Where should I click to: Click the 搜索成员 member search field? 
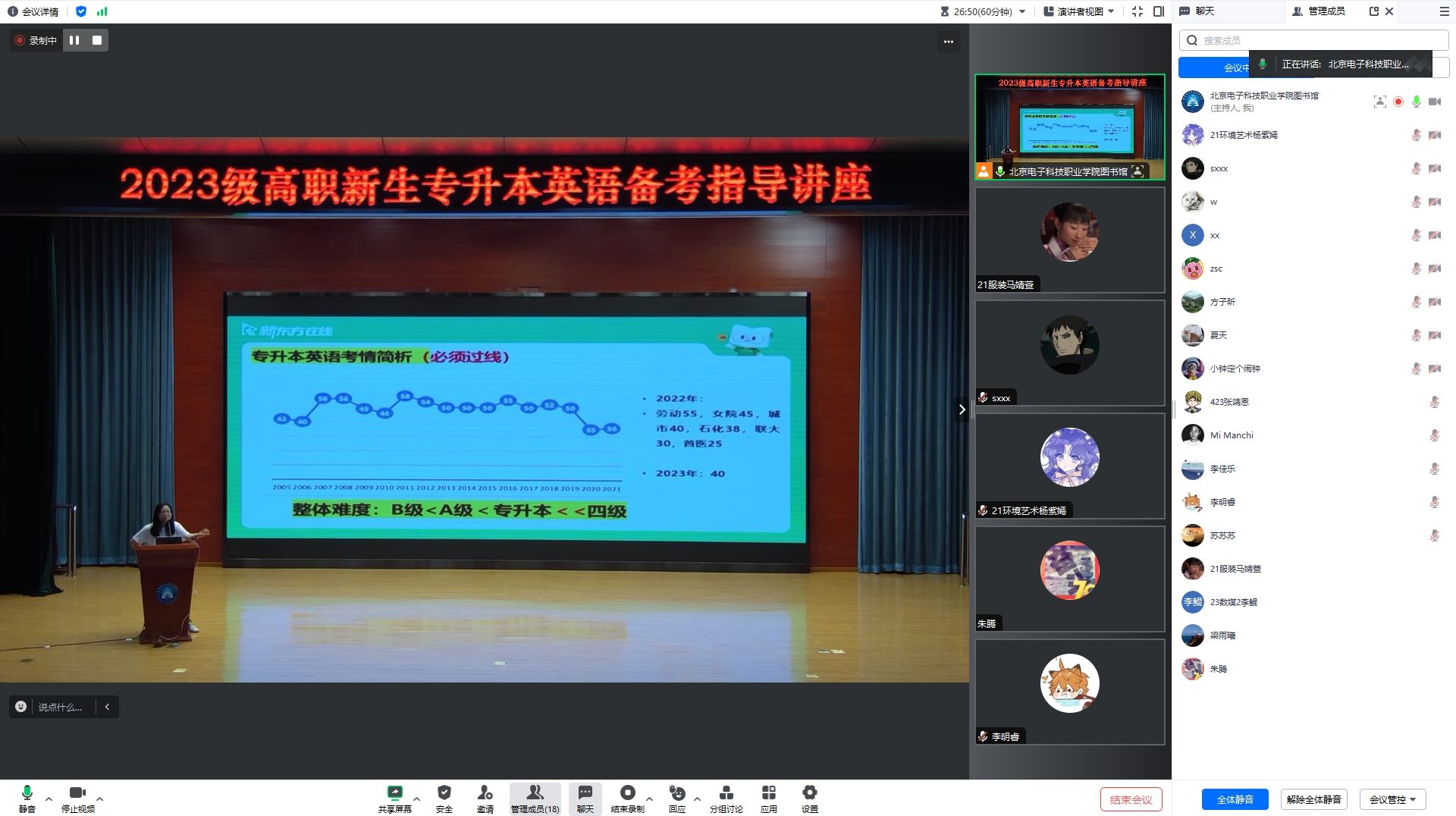pos(1312,39)
